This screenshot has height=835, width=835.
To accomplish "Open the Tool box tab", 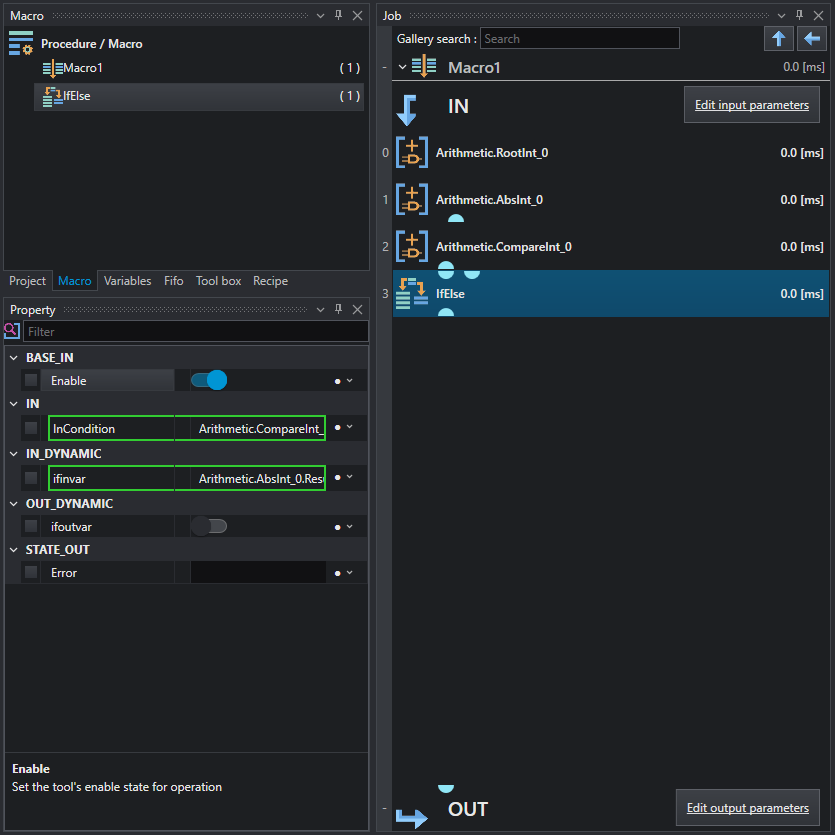I will (218, 281).
